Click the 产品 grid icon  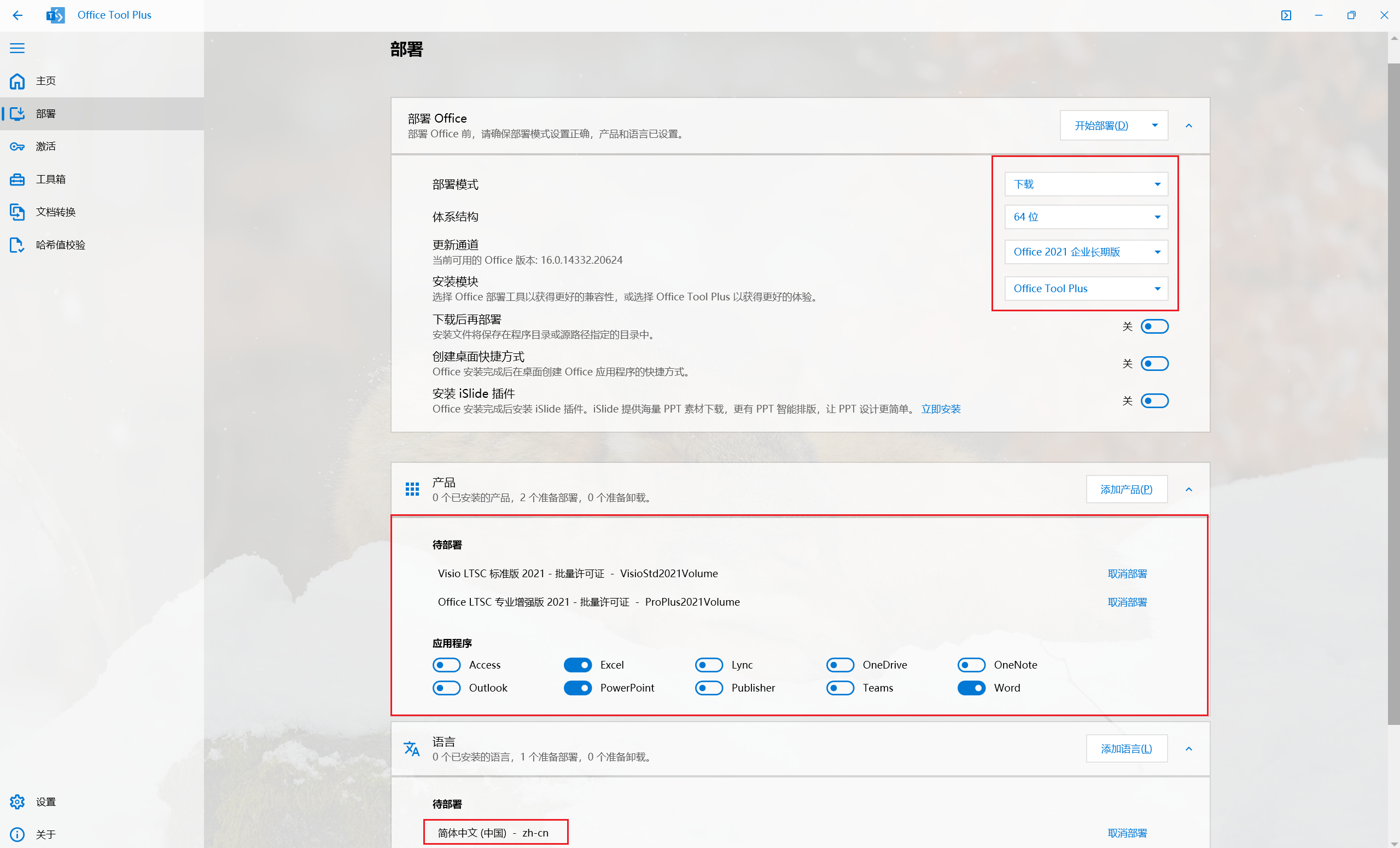pos(412,489)
